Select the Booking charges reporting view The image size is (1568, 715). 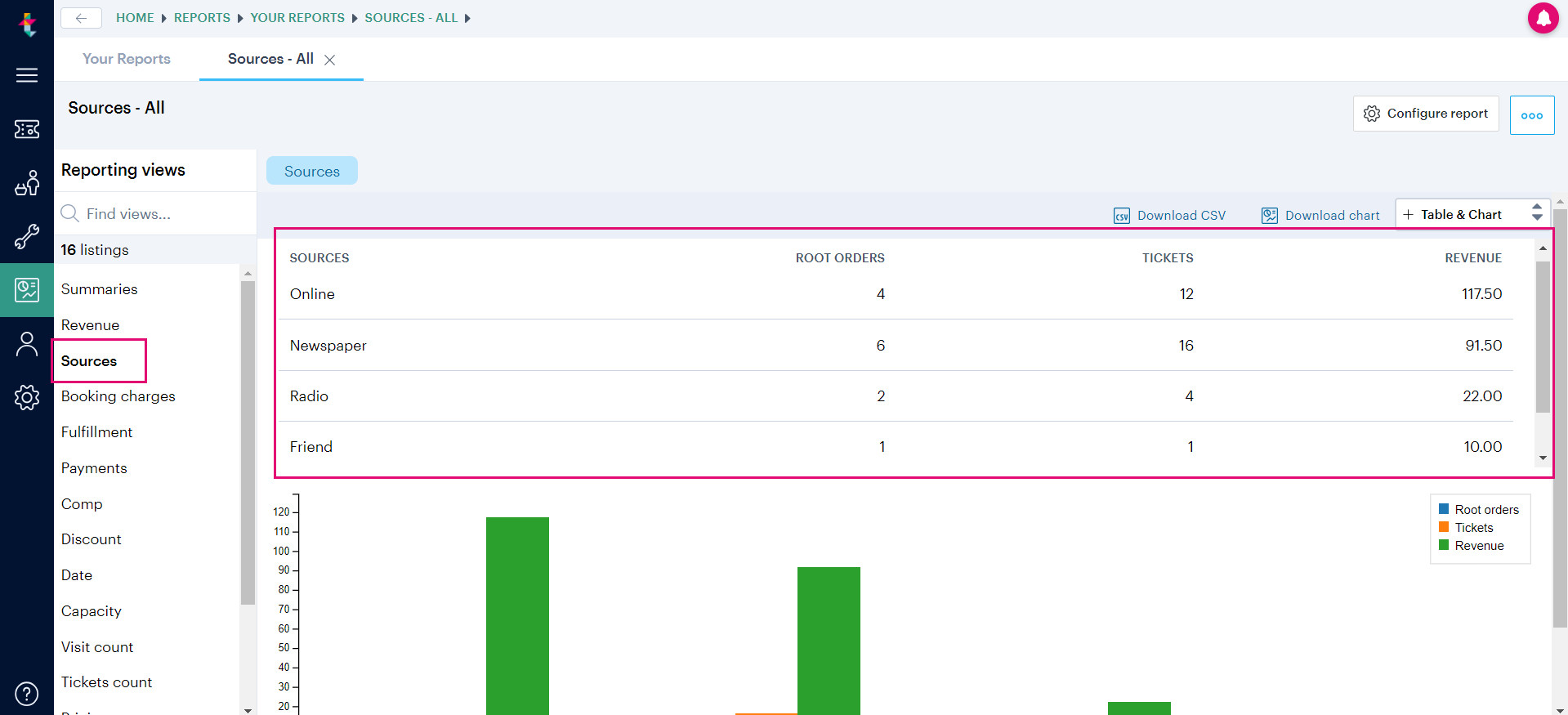click(x=118, y=396)
